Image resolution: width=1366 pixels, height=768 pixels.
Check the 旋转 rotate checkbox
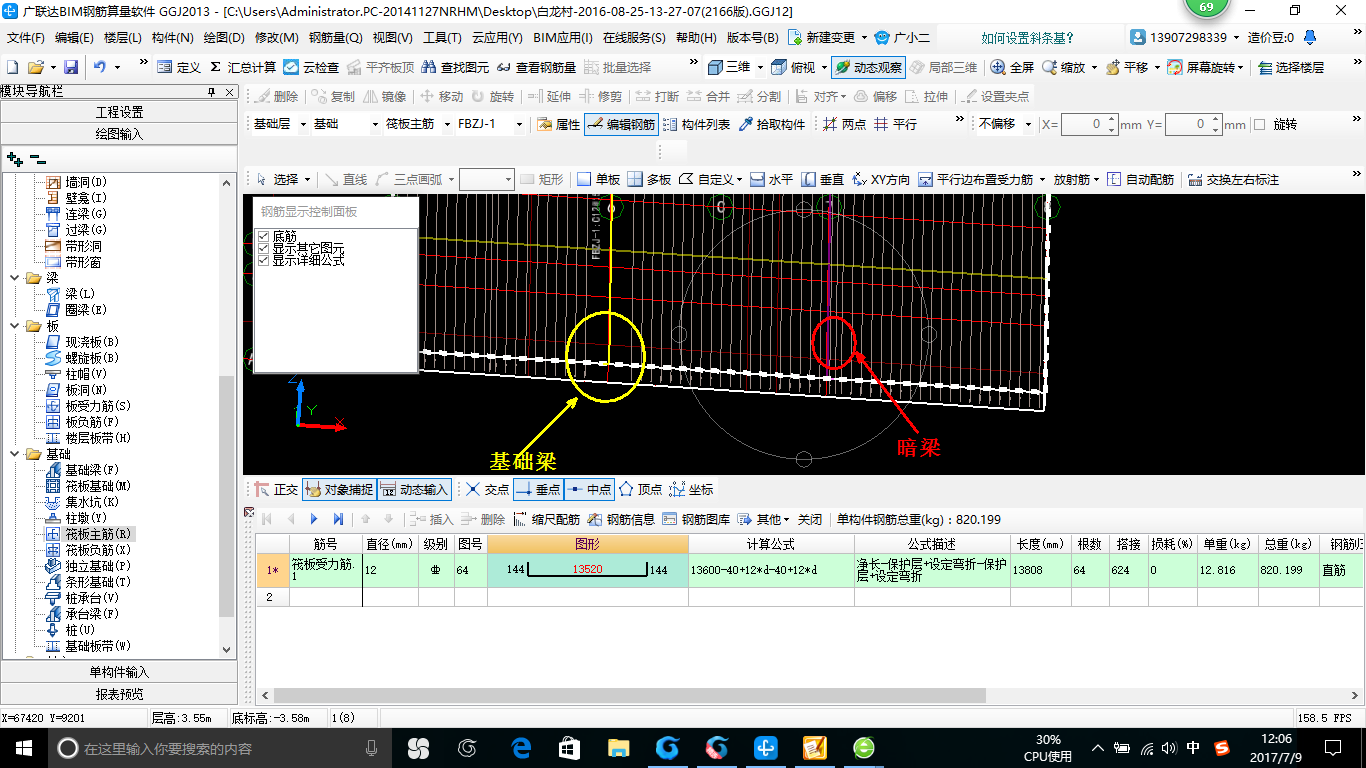tap(1260, 125)
